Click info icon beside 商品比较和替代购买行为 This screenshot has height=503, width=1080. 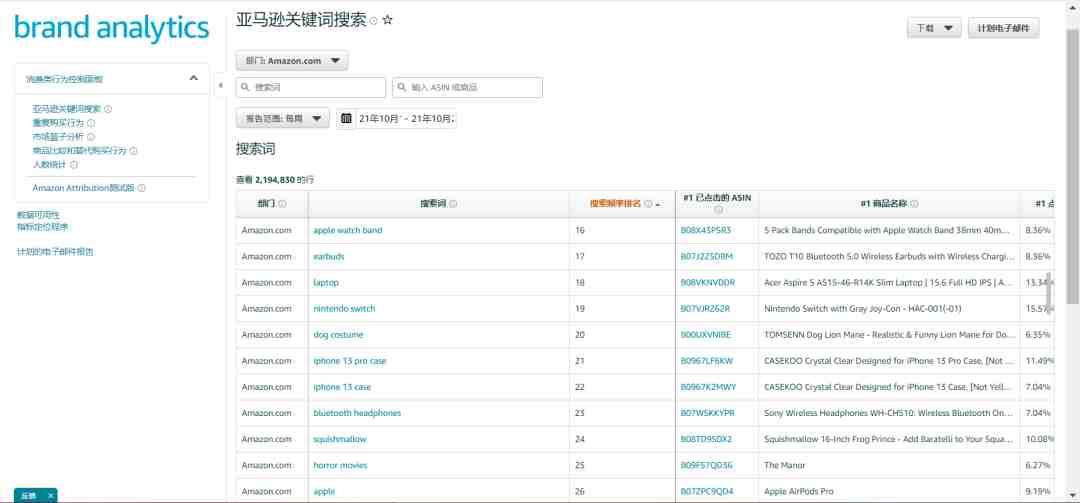click(x=134, y=151)
